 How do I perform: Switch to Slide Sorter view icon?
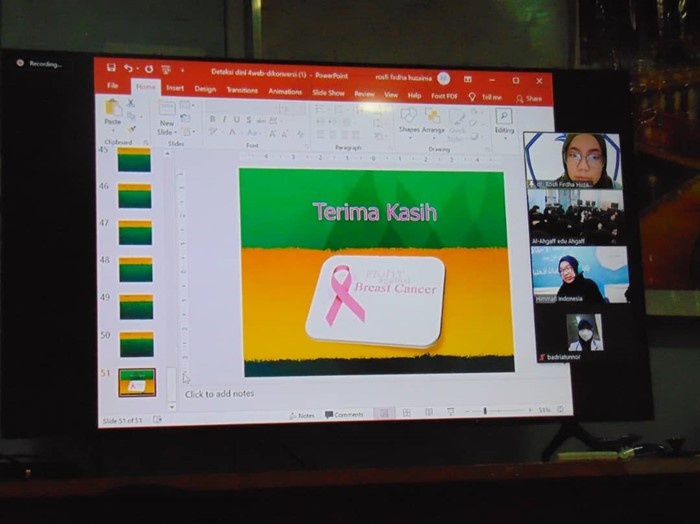coord(407,412)
